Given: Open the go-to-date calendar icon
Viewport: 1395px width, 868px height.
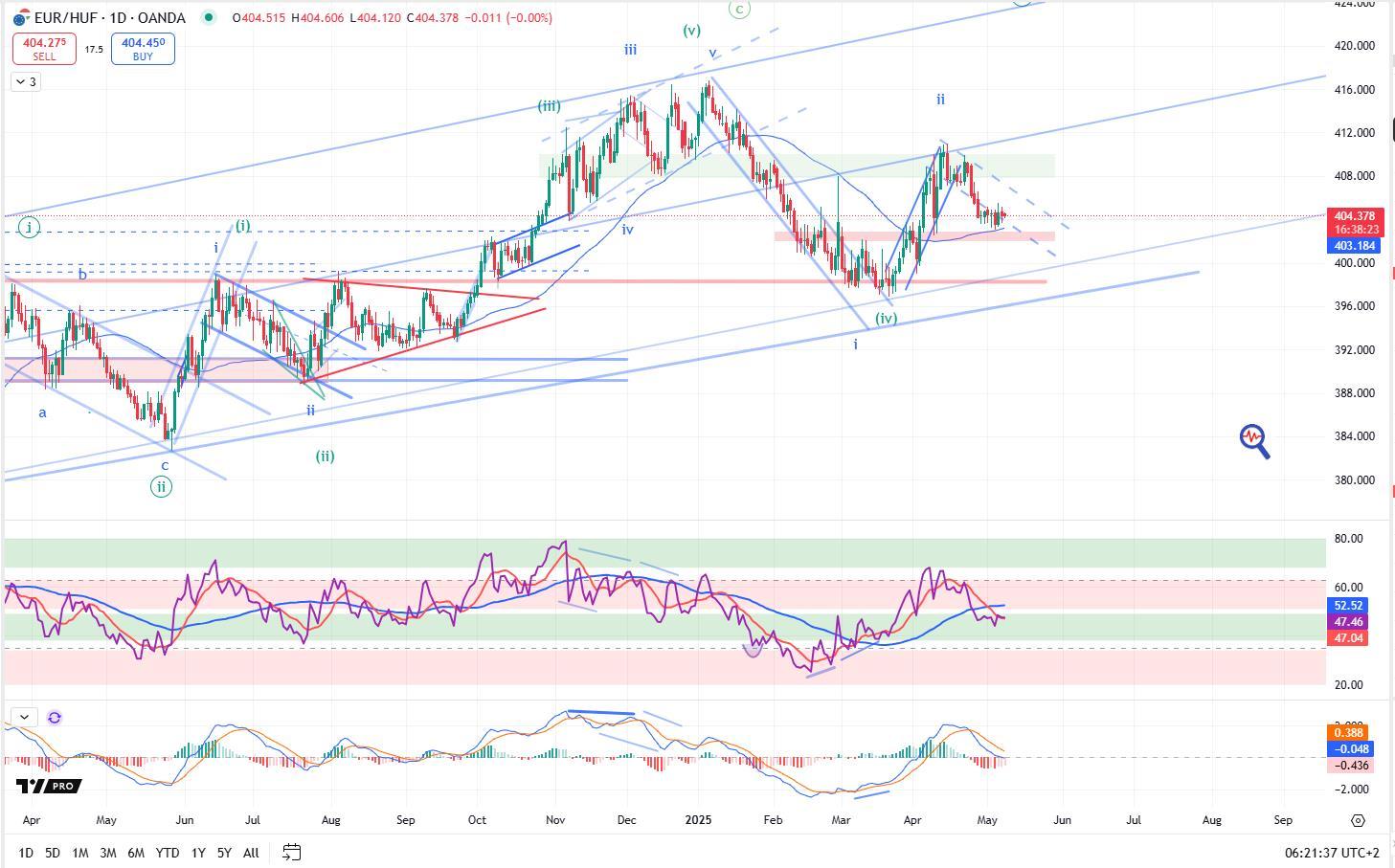Looking at the screenshot, I should (x=292, y=852).
